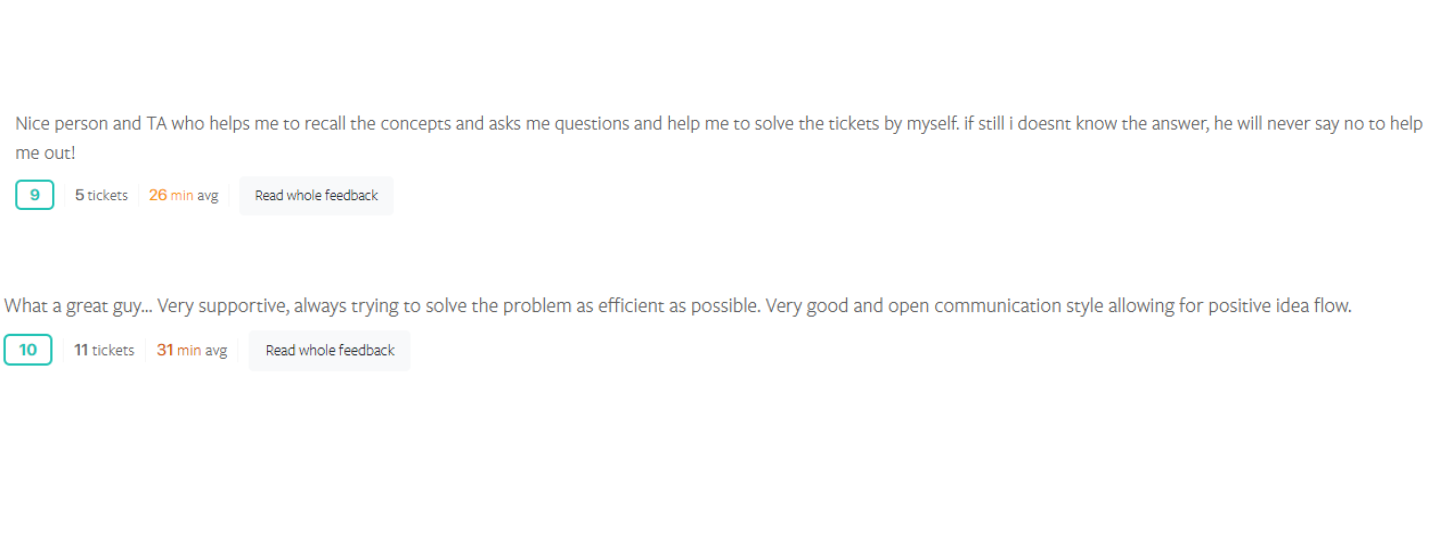Click the orange number 31
Image resolution: width=1440 pixels, height=540 pixels.
pyautogui.click(x=165, y=350)
